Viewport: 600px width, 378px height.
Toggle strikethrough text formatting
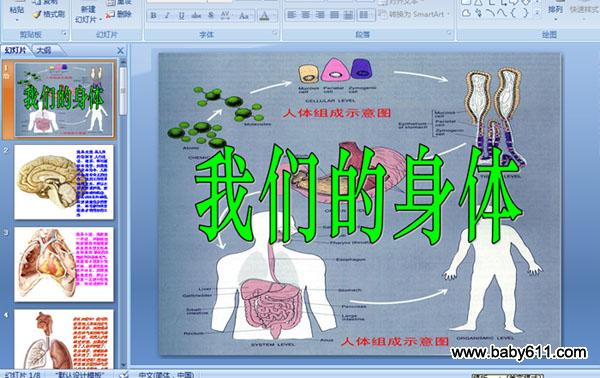coord(196,16)
